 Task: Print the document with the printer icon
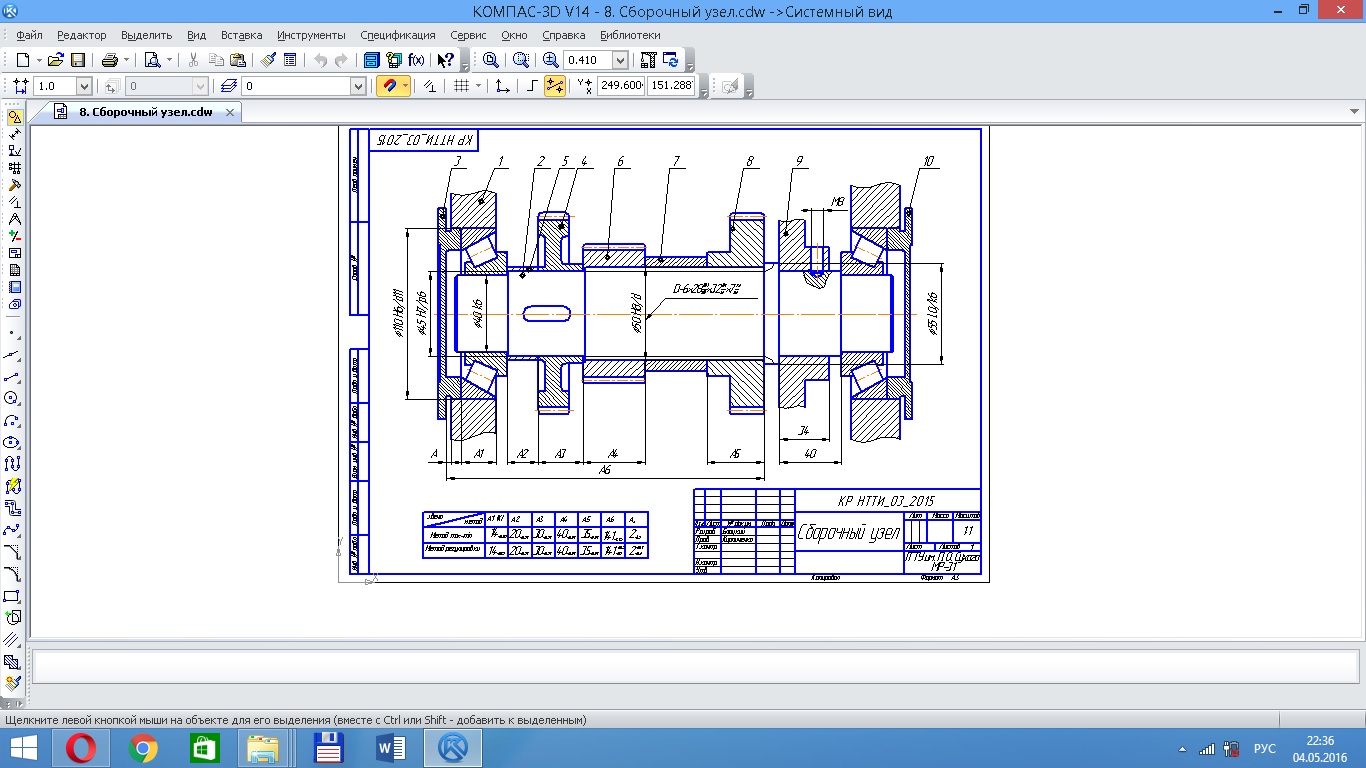click(x=109, y=60)
